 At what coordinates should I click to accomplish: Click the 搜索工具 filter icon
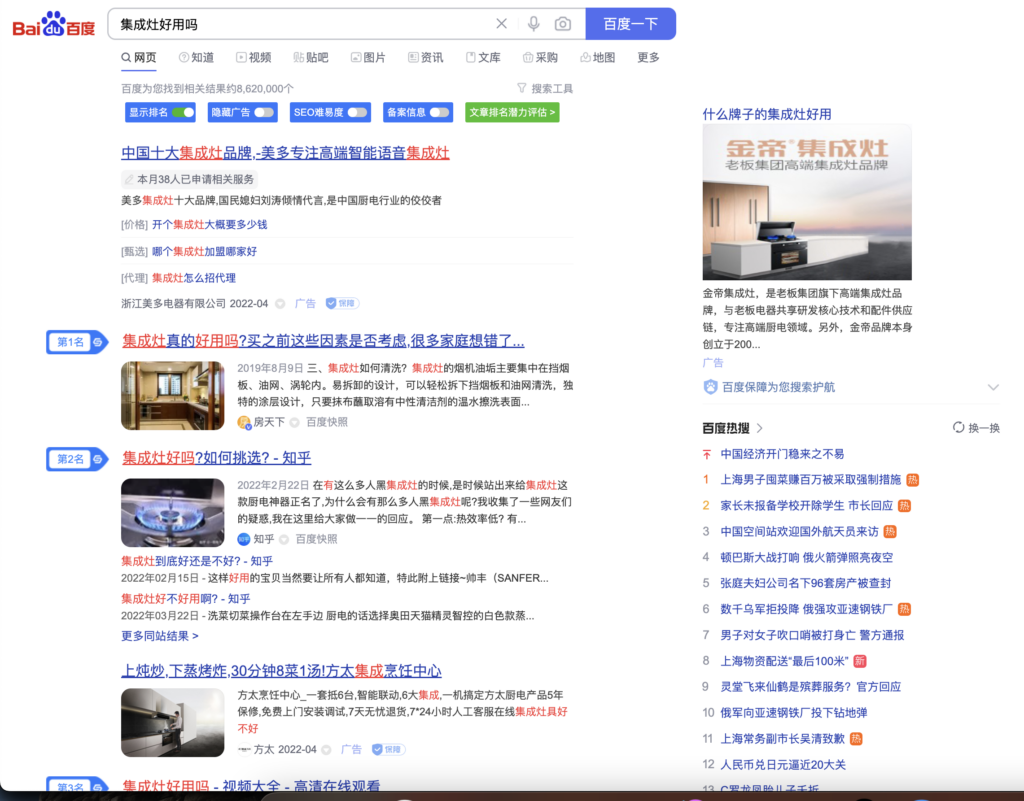pyautogui.click(x=522, y=88)
